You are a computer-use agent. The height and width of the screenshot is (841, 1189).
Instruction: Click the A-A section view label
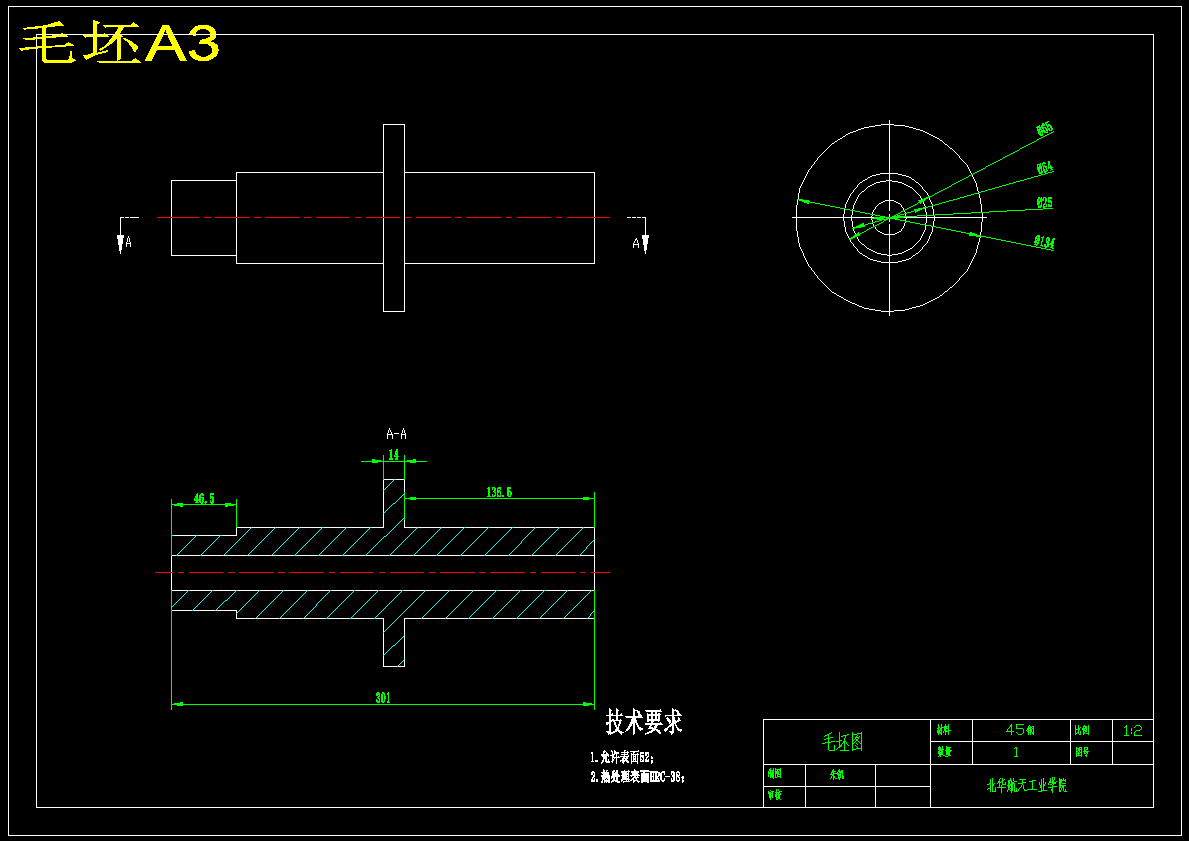[397, 434]
